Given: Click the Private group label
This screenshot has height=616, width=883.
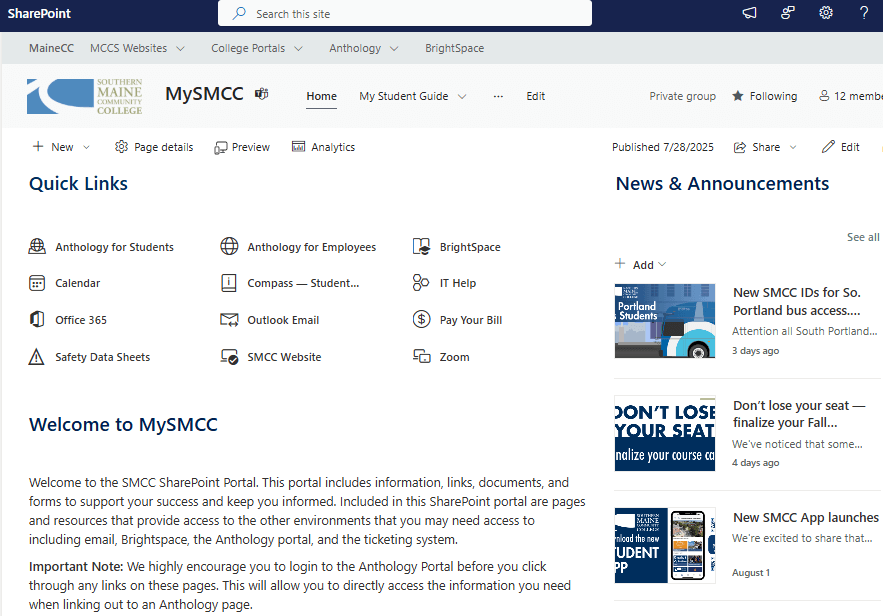Looking at the screenshot, I should pyautogui.click(x=683, y=96).
